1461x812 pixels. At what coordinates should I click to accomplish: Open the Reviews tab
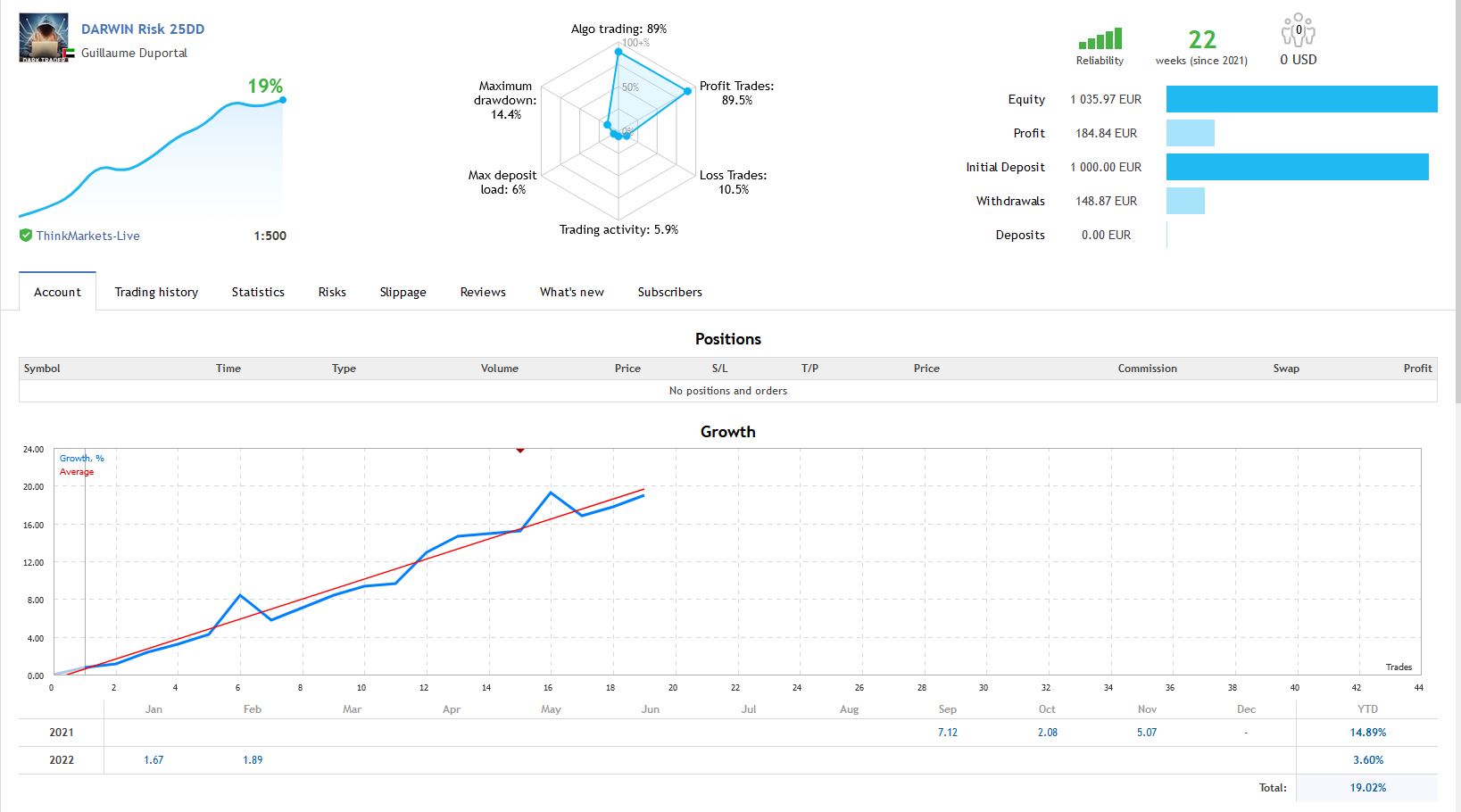483,292
